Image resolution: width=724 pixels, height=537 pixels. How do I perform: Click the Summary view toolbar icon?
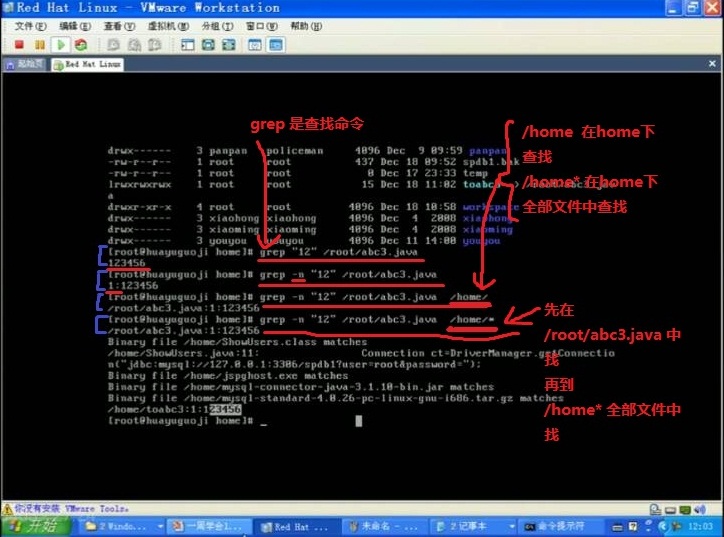(255, 45)
